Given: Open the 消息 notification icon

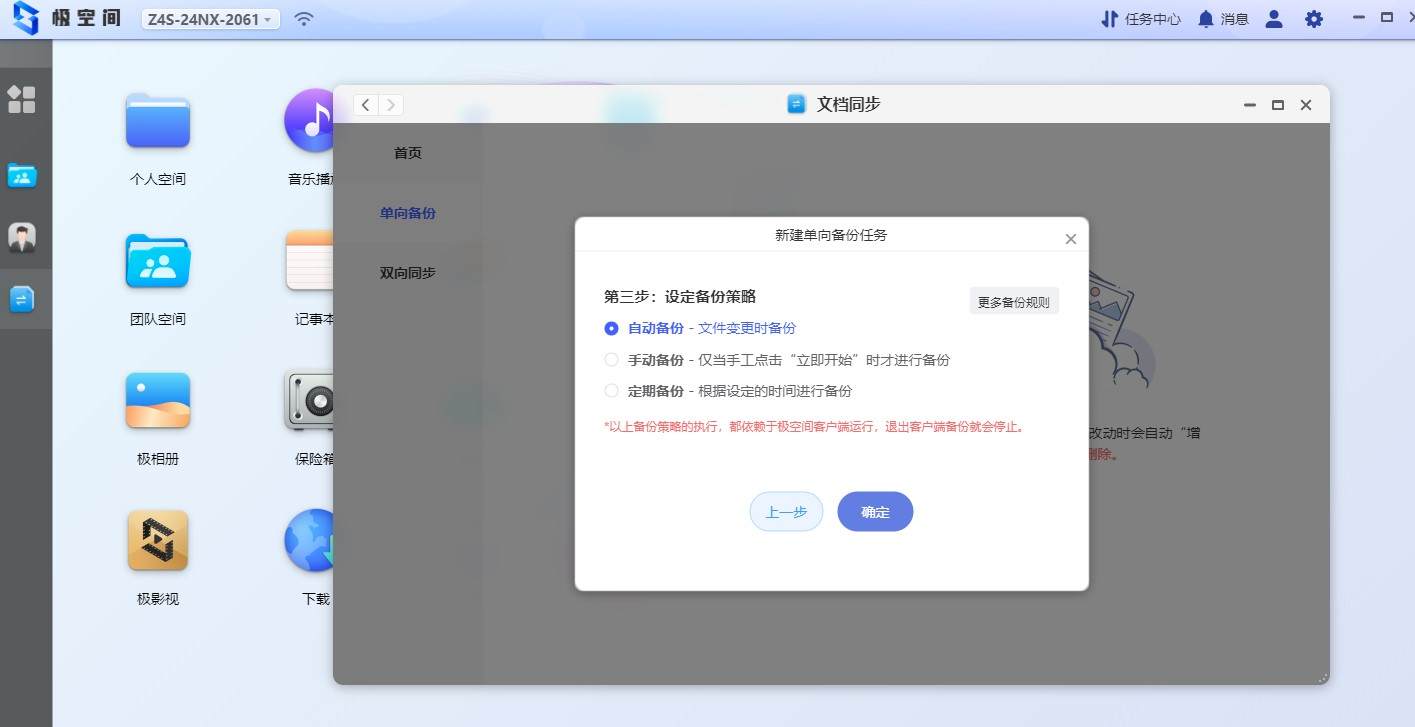Looking at the screenshot, I should (x=1222, y=18).
